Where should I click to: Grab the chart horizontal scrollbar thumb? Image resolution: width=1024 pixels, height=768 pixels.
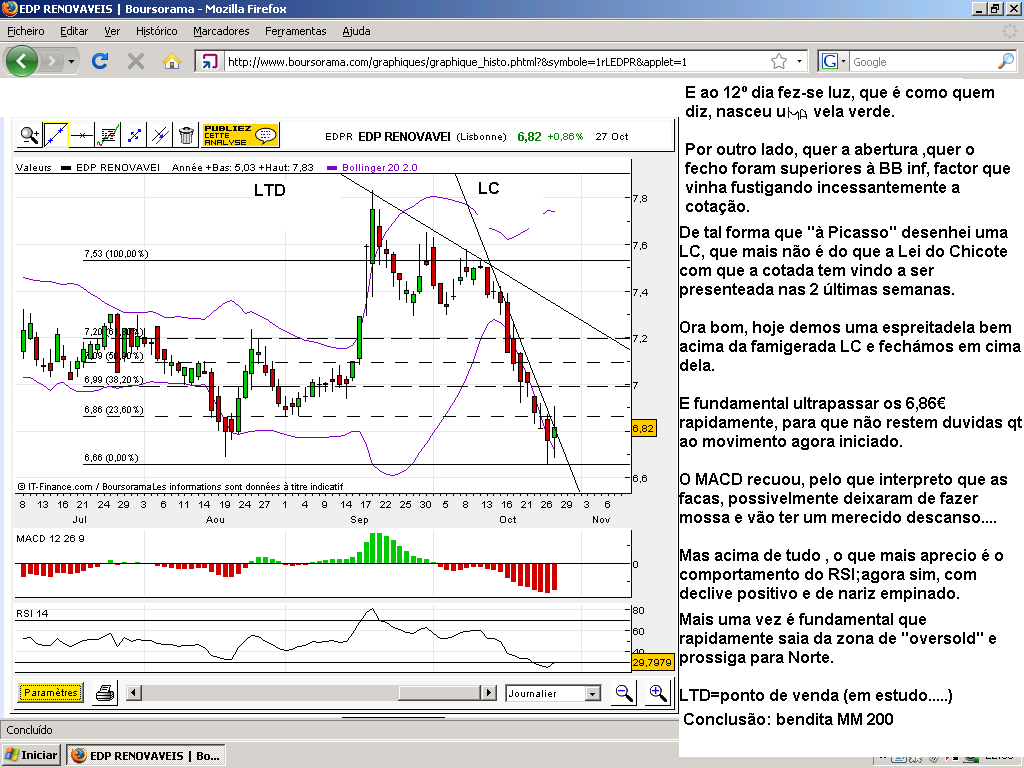(440, 692)
